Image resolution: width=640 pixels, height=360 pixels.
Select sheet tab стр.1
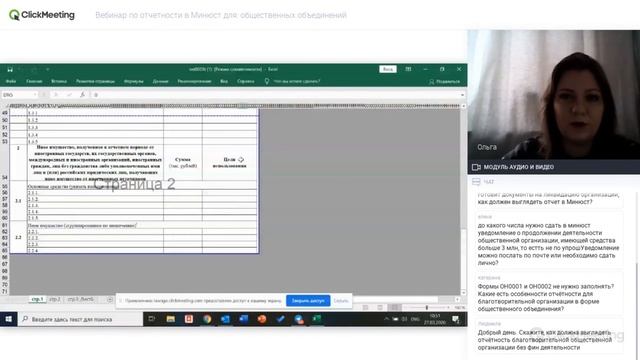(x=37, y=300)
